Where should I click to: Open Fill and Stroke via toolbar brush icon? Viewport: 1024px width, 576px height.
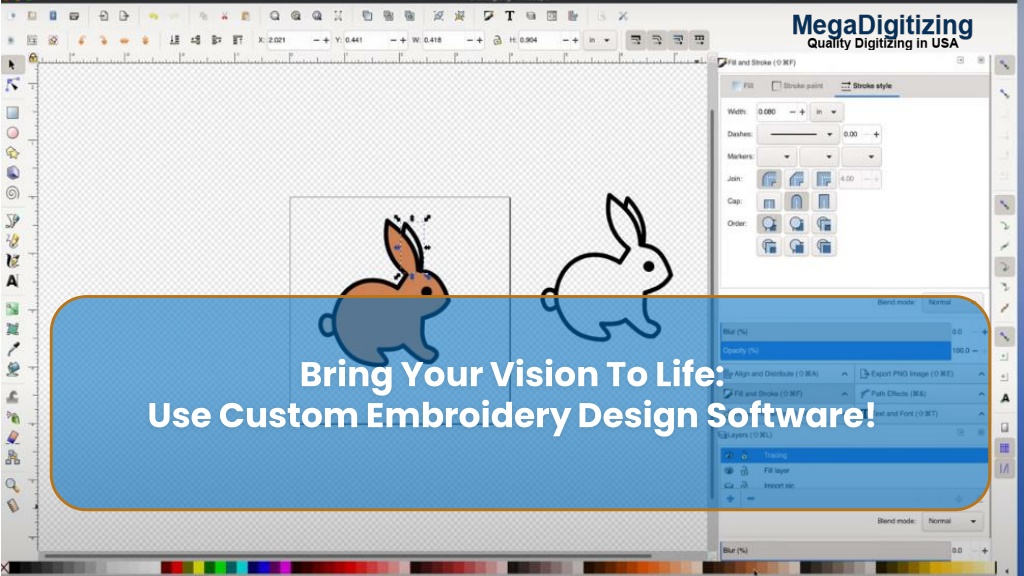coord(488,16)
